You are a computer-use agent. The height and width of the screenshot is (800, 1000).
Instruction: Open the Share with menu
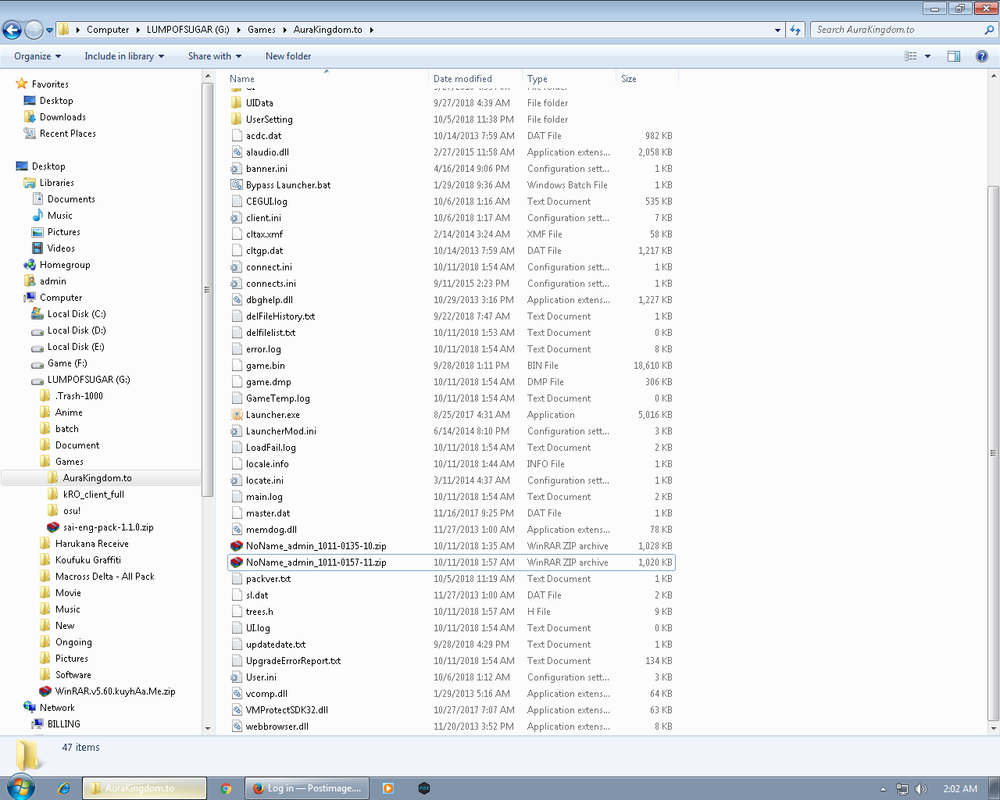click(214, 56)
